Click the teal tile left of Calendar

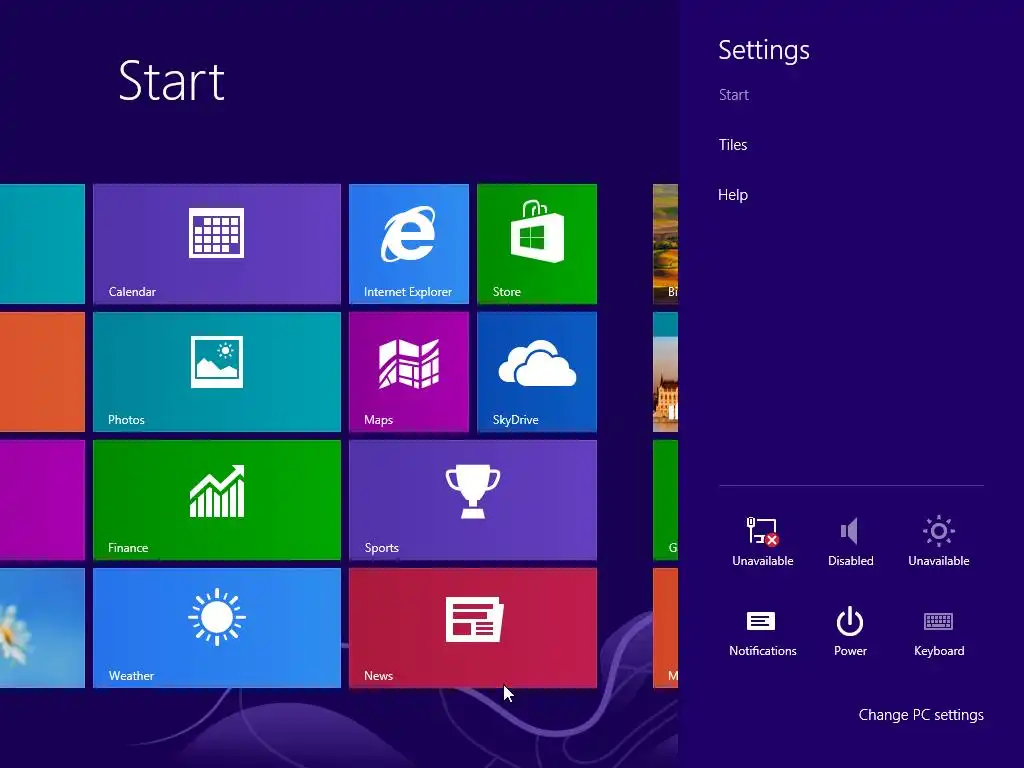(42, 244)
